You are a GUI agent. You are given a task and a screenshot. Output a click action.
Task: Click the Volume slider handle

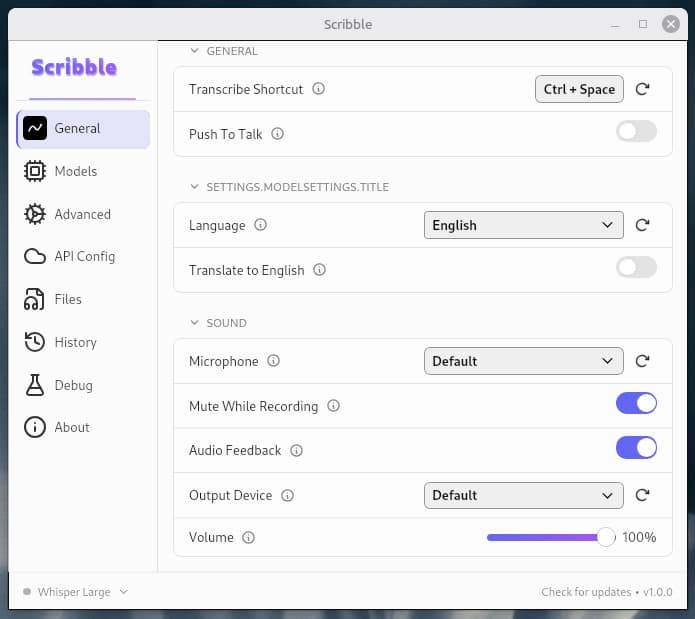605,538
